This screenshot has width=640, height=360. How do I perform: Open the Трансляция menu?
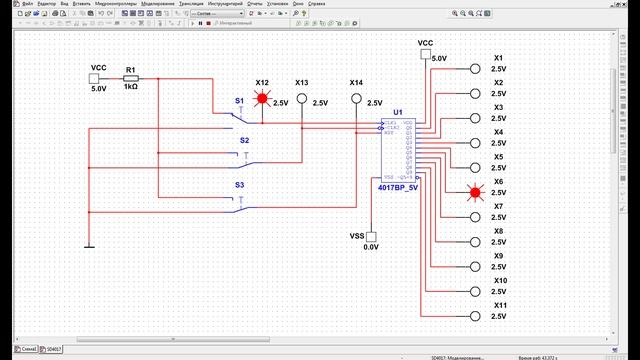click(x=191, y=4)
